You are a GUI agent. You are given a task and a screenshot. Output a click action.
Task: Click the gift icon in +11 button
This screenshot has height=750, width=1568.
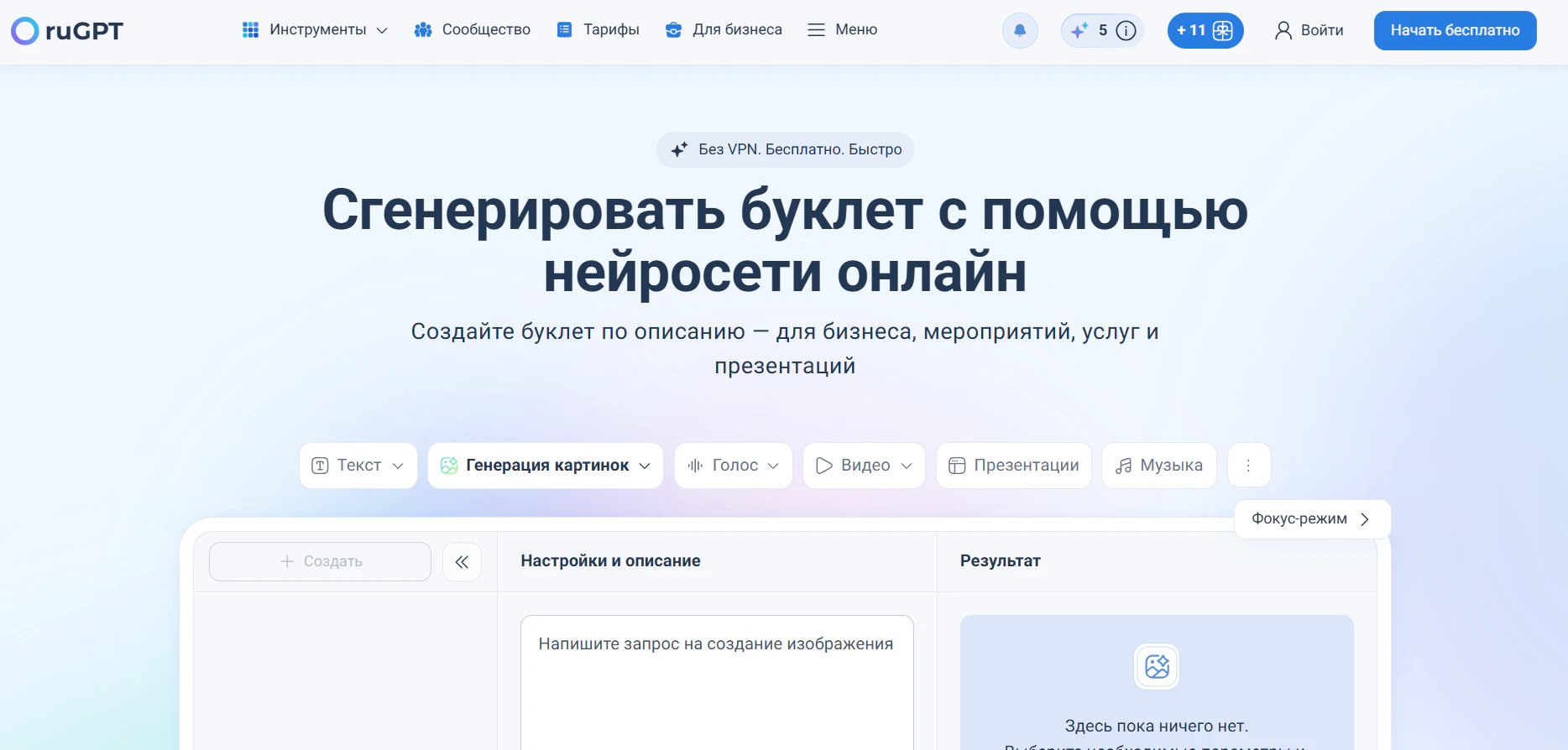(x=1223, y=31)
